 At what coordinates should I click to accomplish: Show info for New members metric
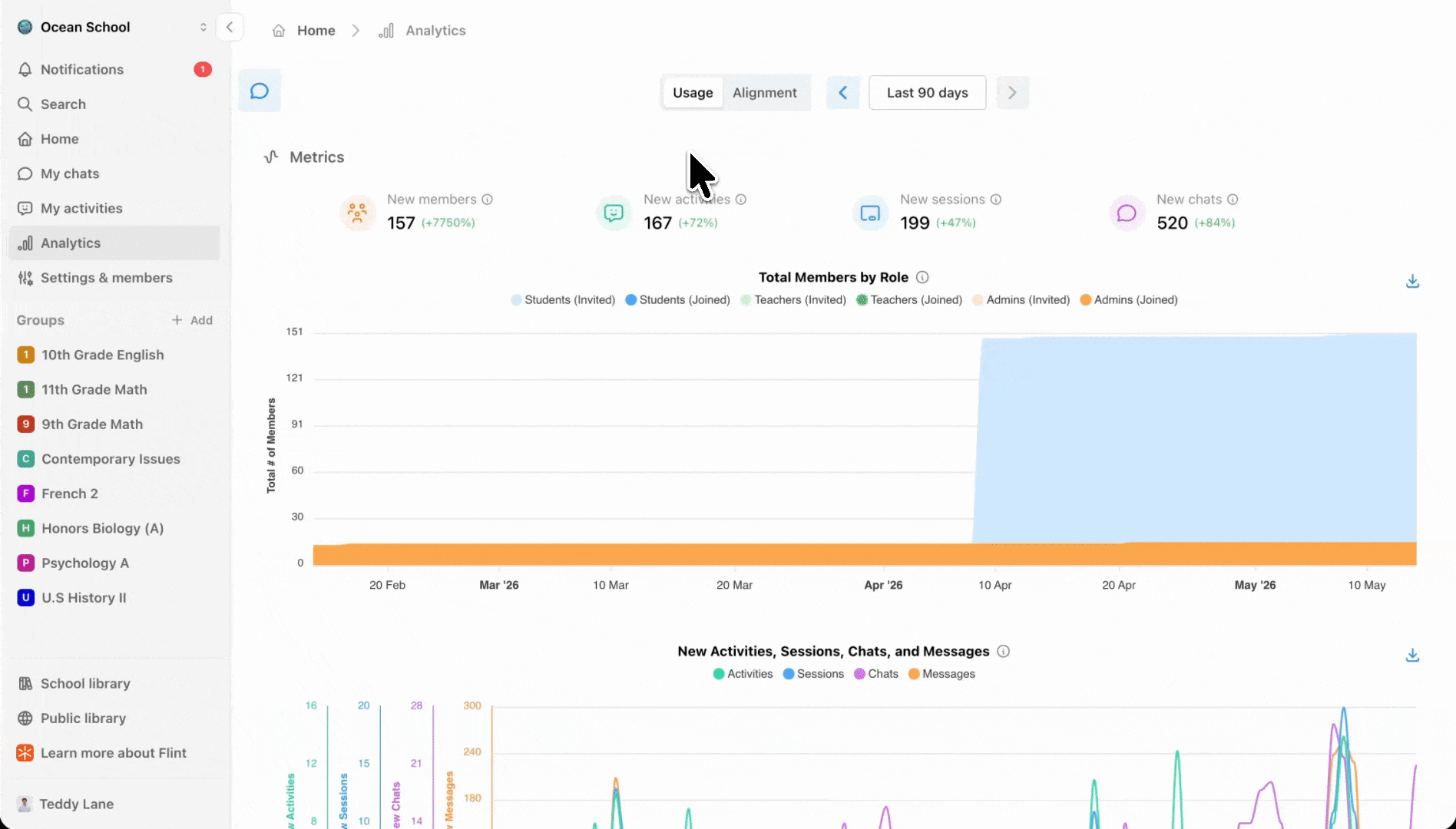coord(487,200)
